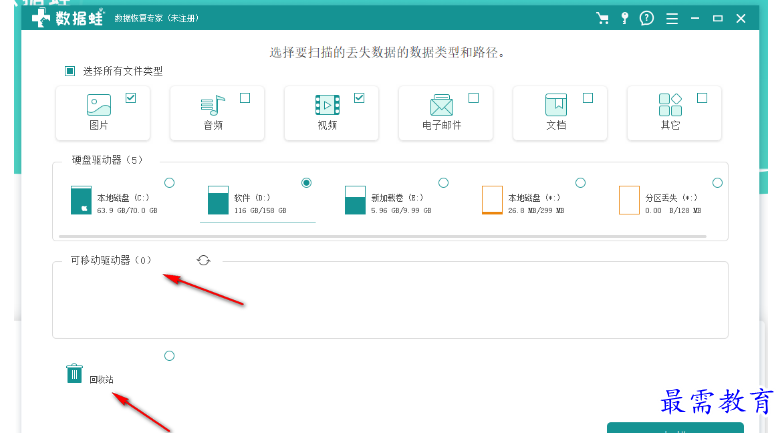
Task: Check the 电子邮件 file type checkbox
Action: pyautogui.click(x=474, y=98)
